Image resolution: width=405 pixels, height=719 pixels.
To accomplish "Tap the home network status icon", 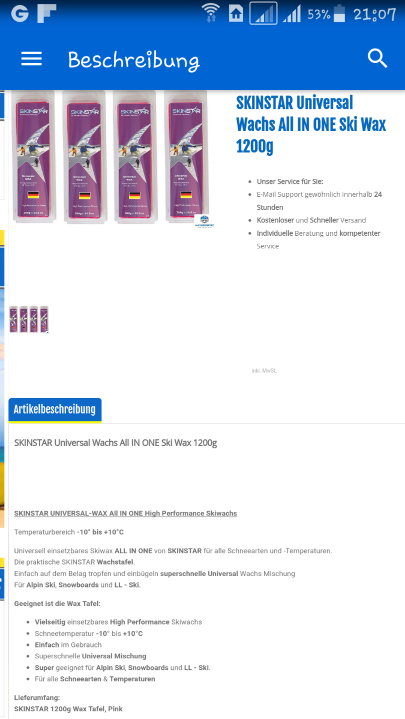I will click(236, 13).
